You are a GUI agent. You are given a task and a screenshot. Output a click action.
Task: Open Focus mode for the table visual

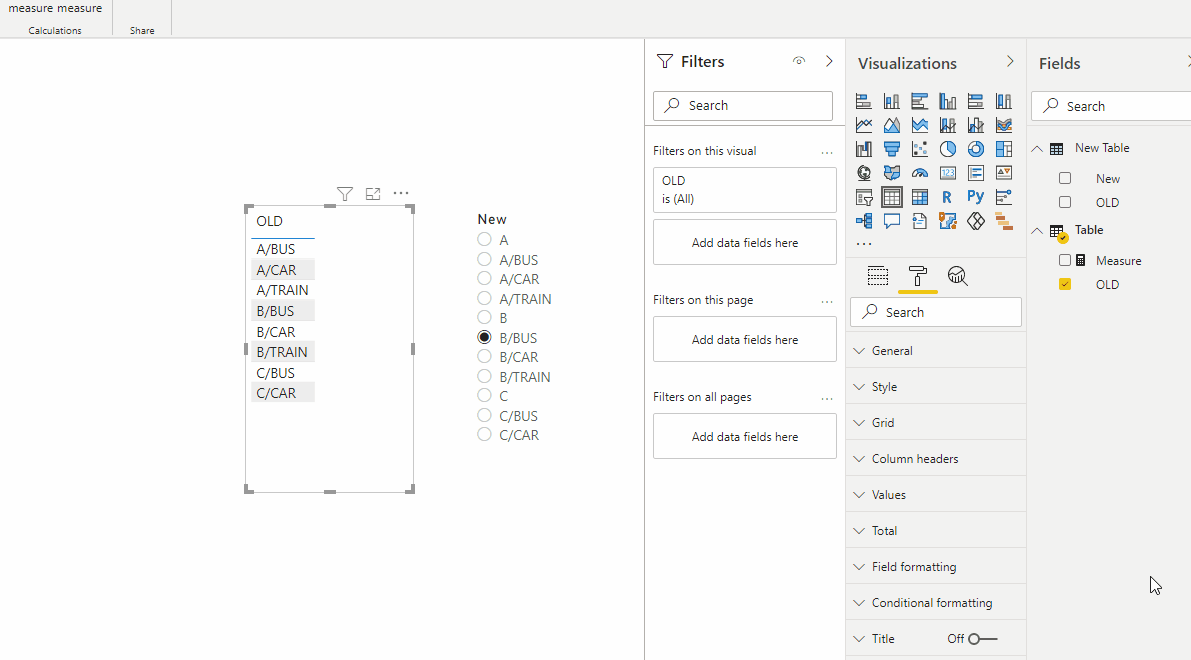tap(373, 194)
